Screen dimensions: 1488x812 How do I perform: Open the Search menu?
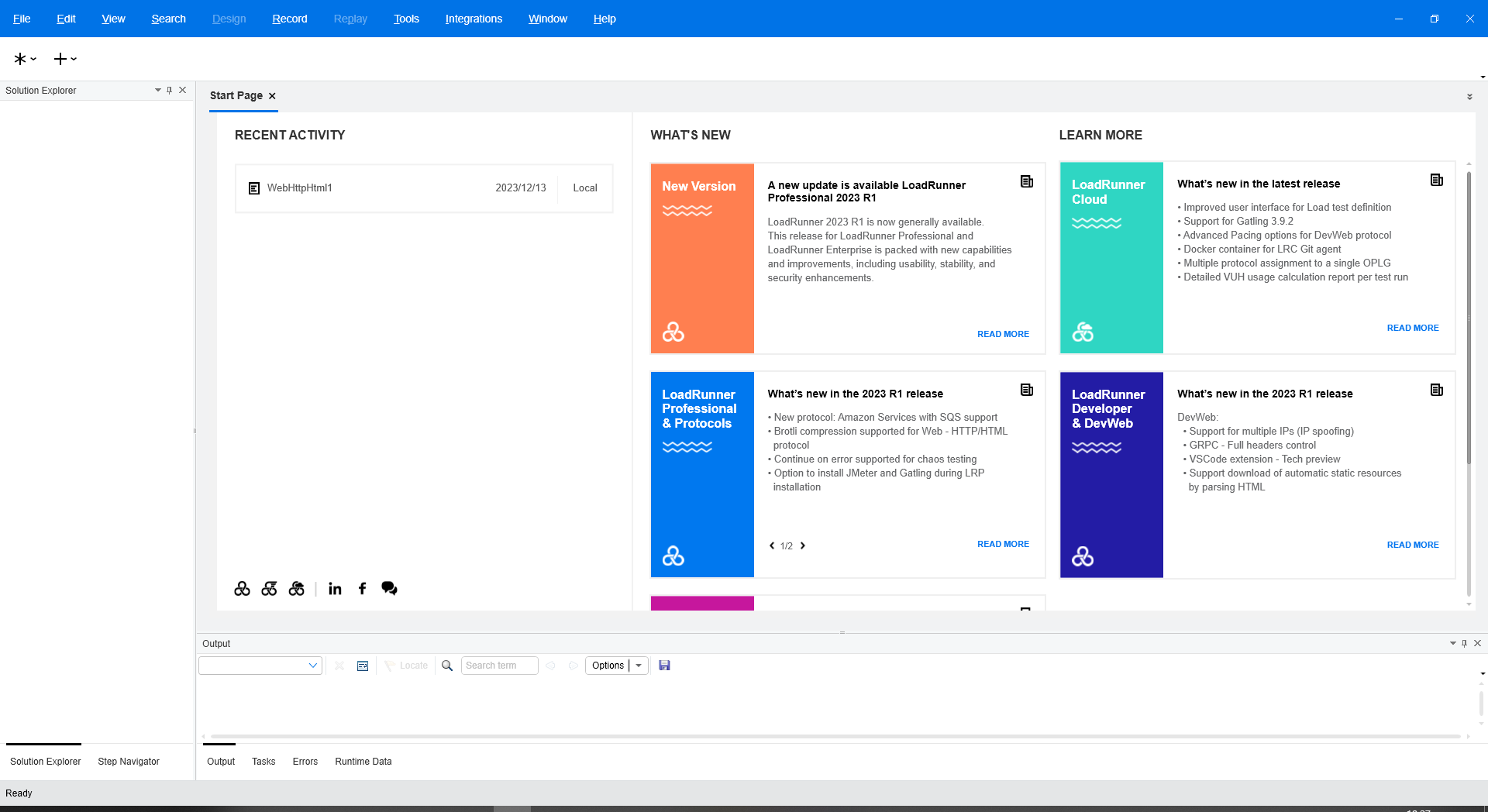point(168,19)
